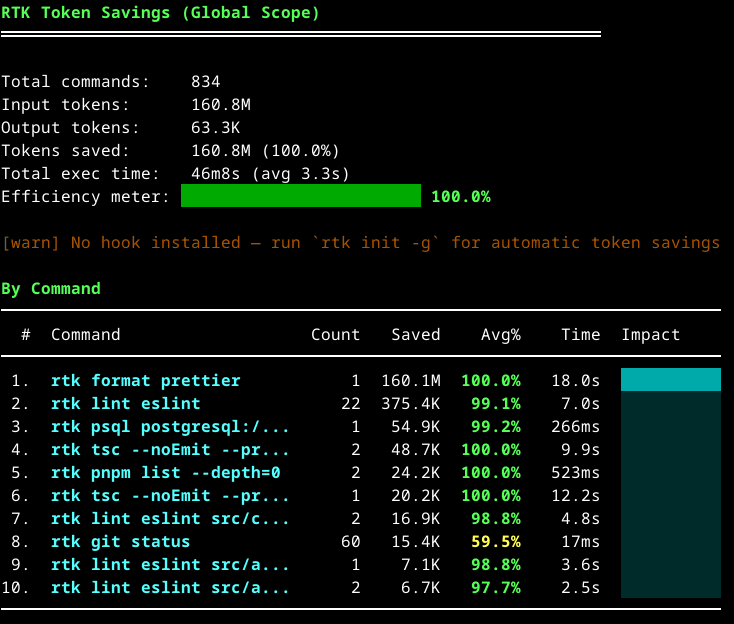The image size is (734, 624).
Task: Click row 2 'rtk lint eslint' command
Action: (125, 404)
